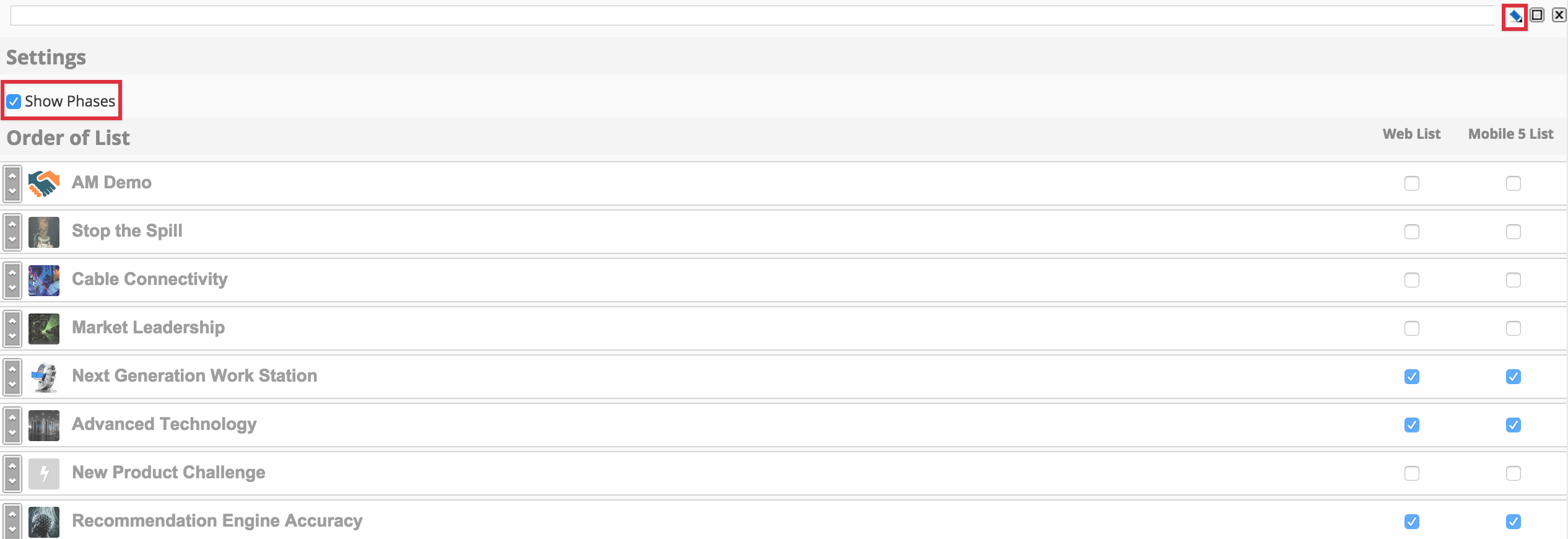The height and width of the screenshot is (539, 1568).
Task: Open the Market Leadership thumbnail
Action: [44, 328]
